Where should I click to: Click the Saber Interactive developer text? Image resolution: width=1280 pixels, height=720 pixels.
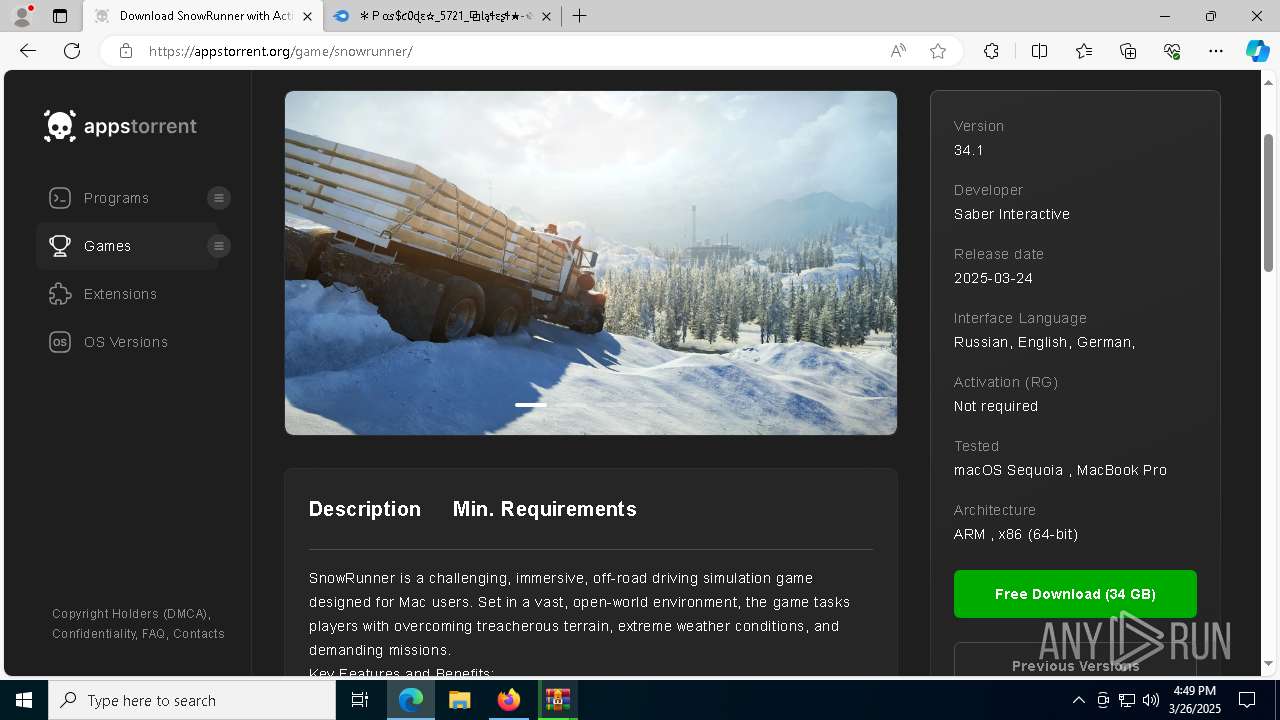1012,214
